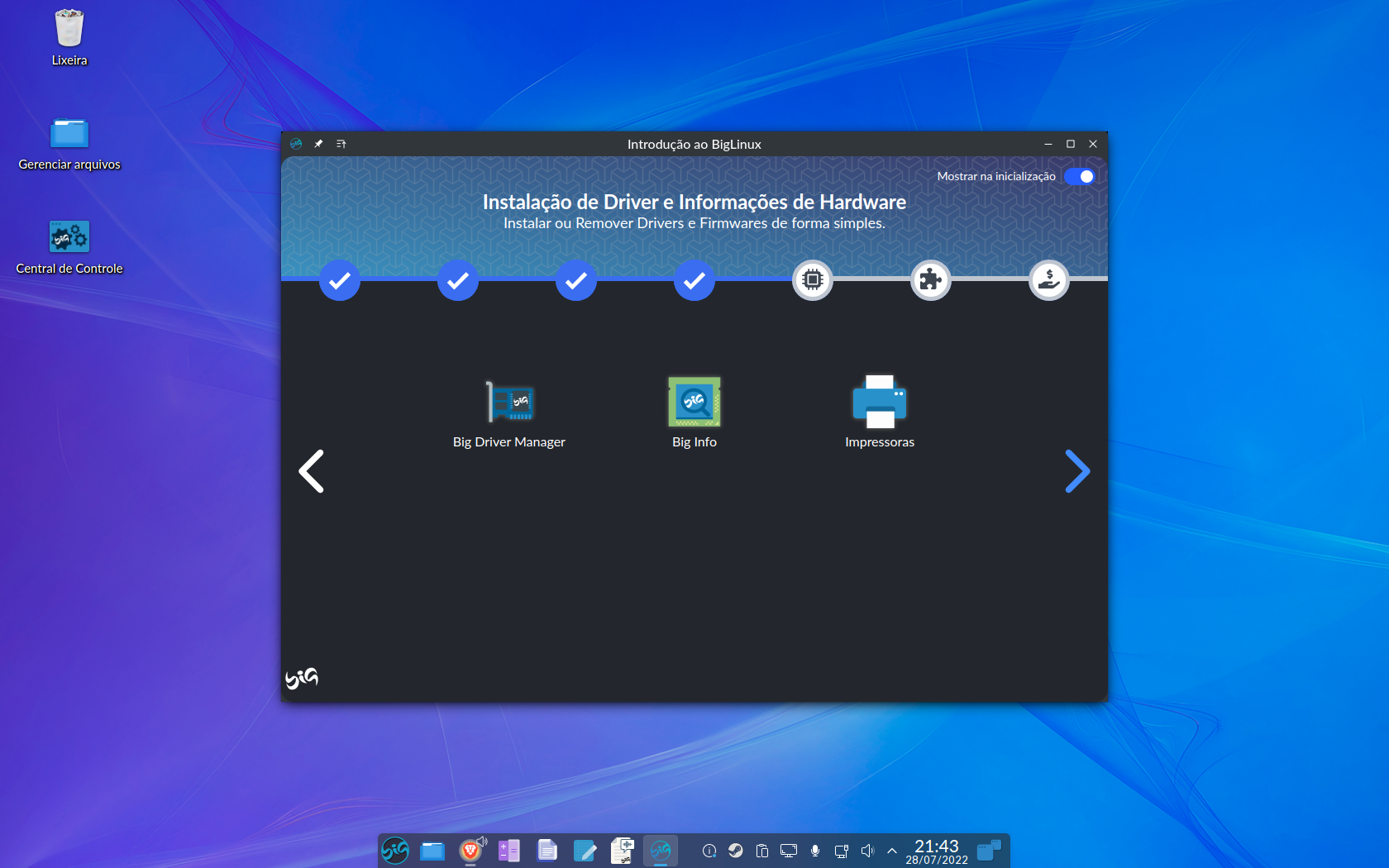
Task: Click the Big logo at window bottom-left
Action: (302, 678)
